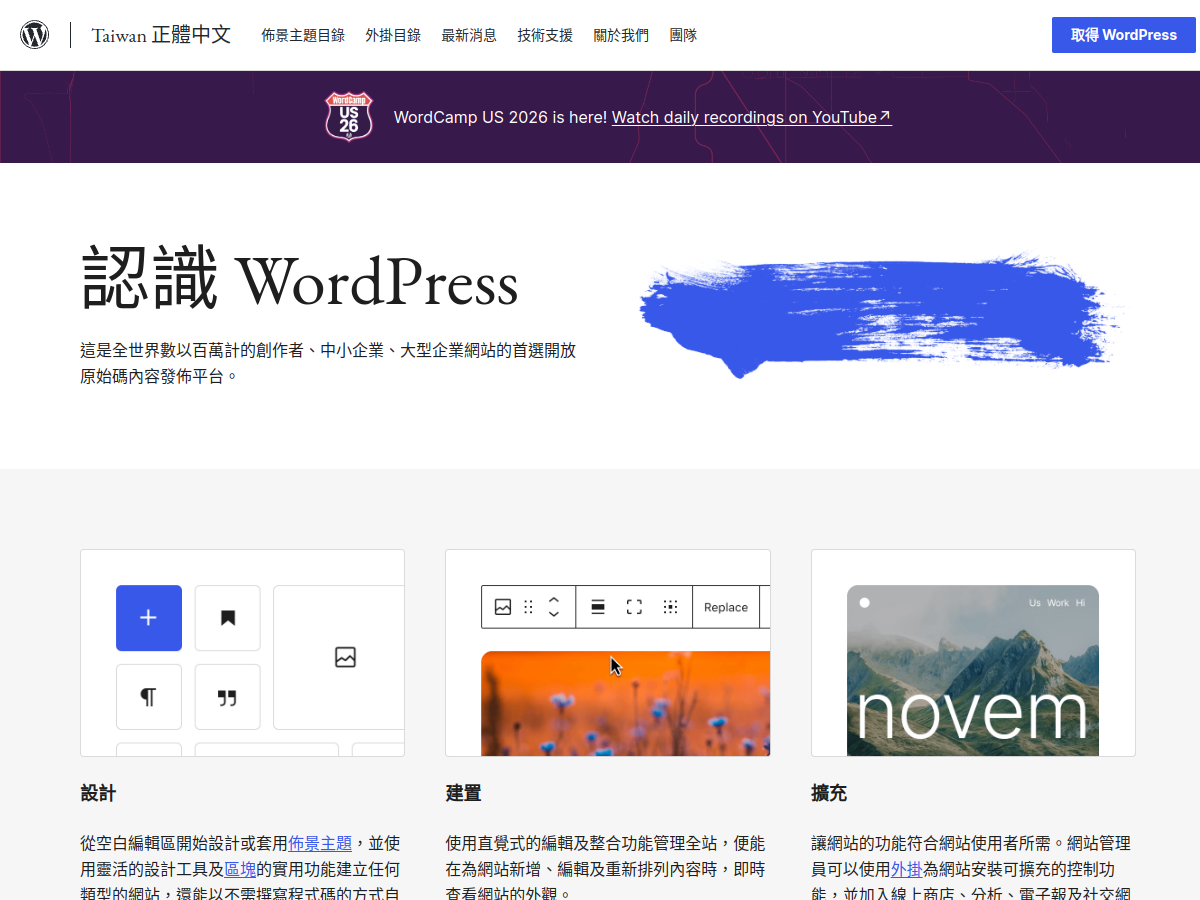Click the drag handle dots icon
The image size is (1200, 900).
pos(528,607)
